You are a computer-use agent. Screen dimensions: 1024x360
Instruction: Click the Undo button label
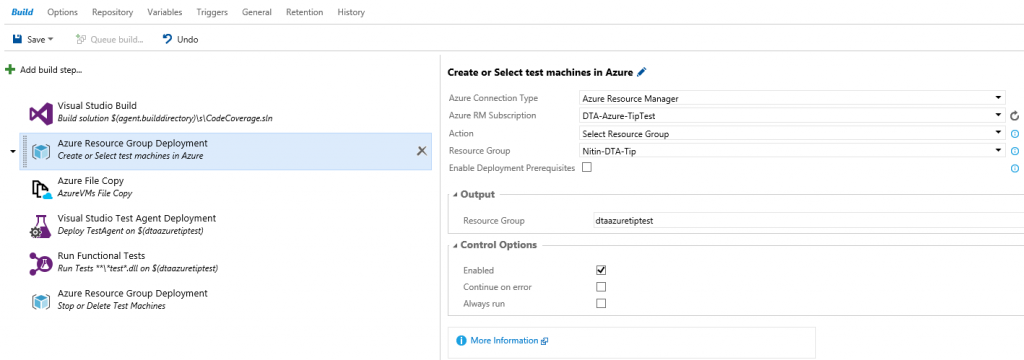click(187, 40)
